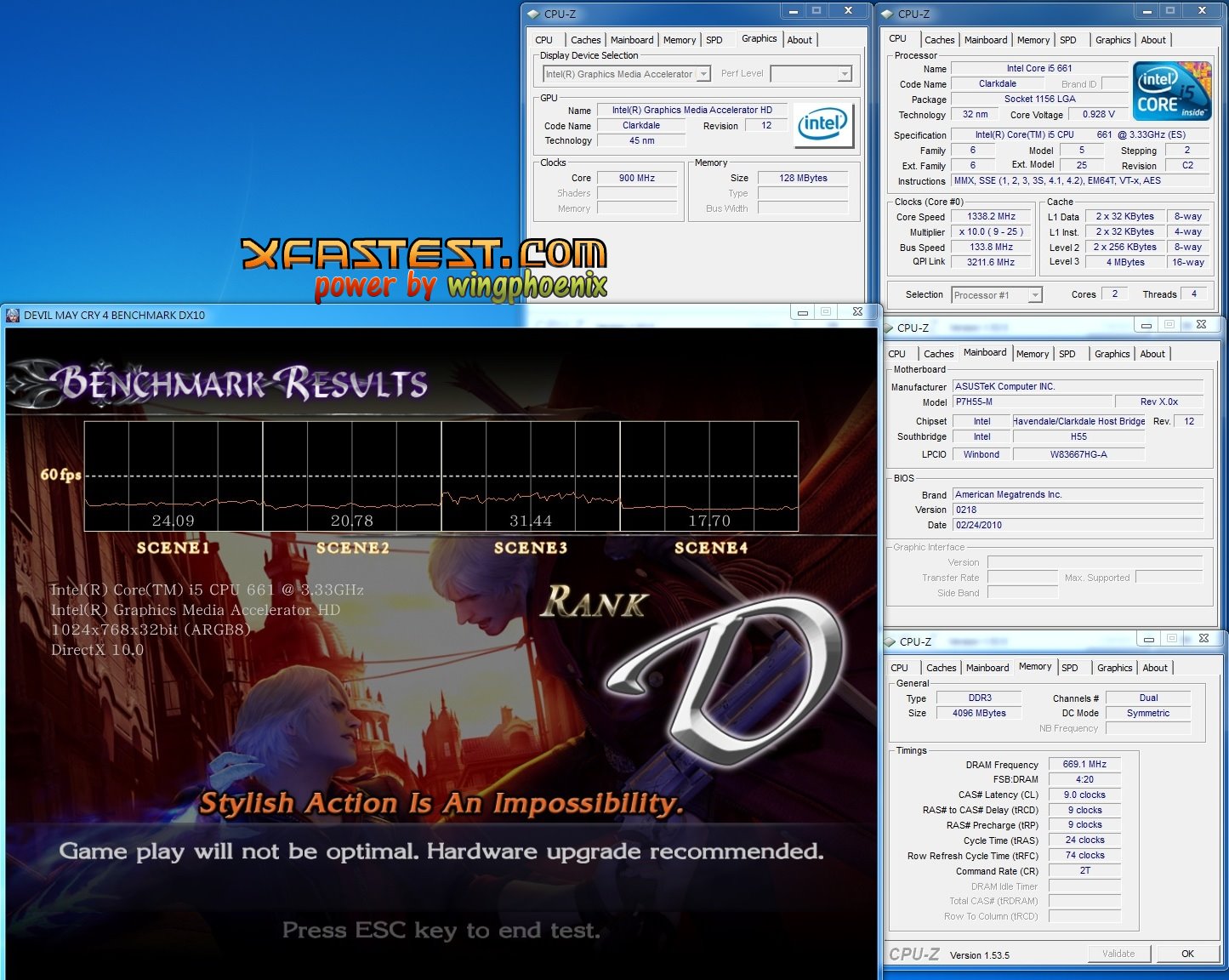Click memory Type value DDR3
Image resolution: width=1229 pixels, height=980 pixels.
pyautogui.click(x=980, y=698)
